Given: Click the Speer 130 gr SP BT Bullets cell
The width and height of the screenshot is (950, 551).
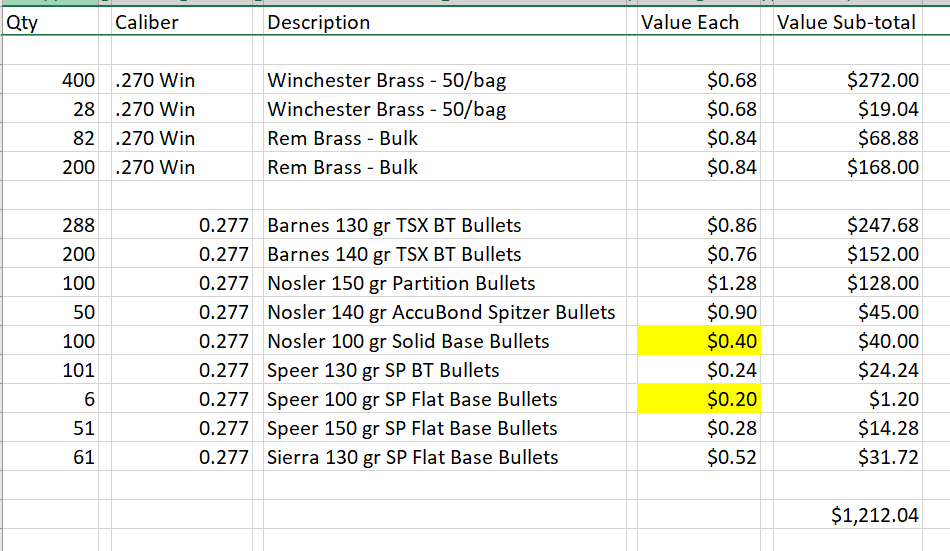Looking at the screenshot, I should (x=448, y=371).
